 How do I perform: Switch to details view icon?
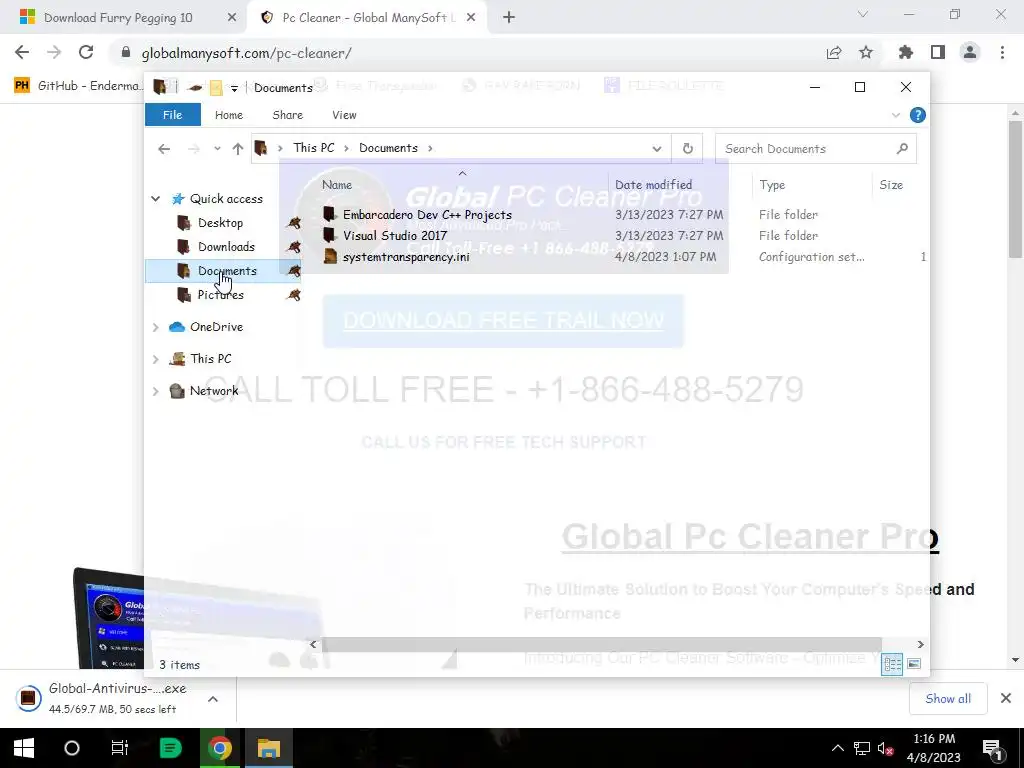point(892,664)
